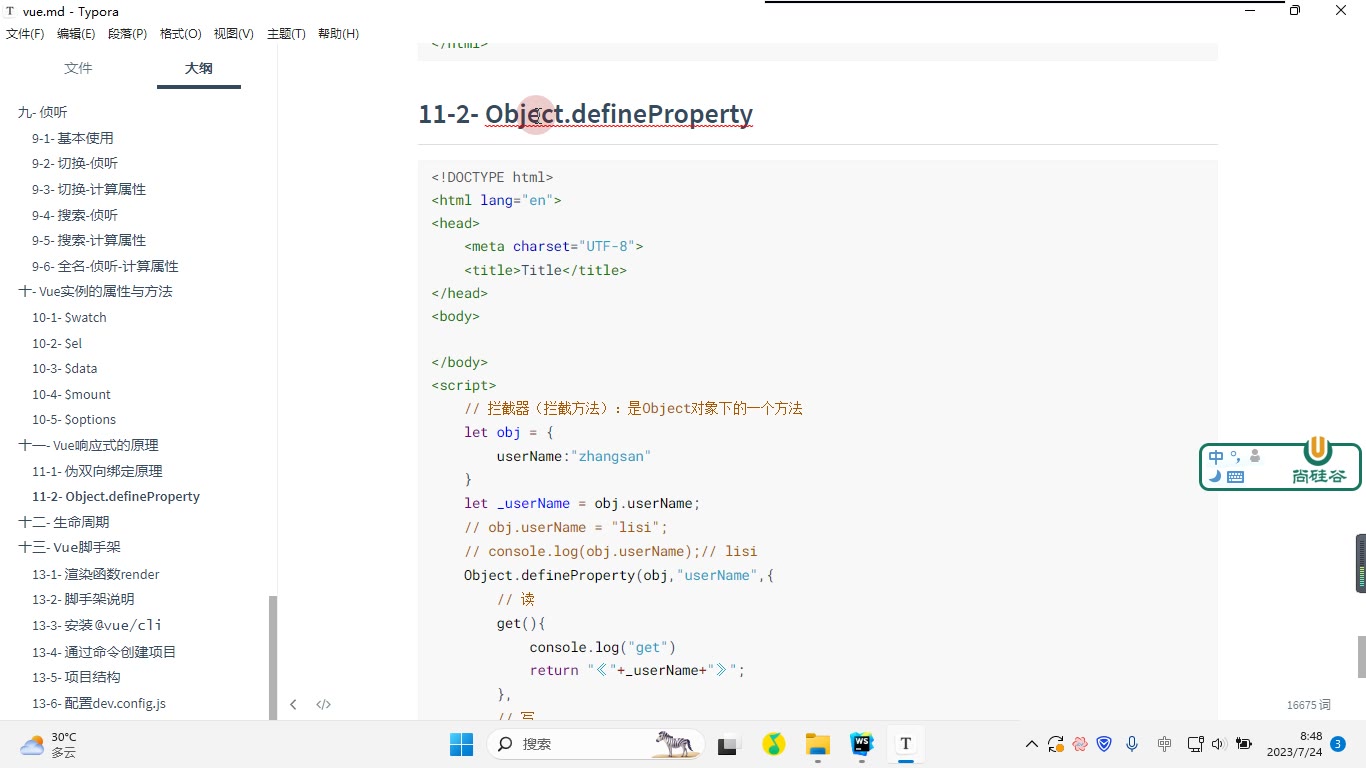The height and width of the screenshot is (768, 1366).
Task: Select outline item 11-1- 伪双向绑定原理
Action: tap(97, 471)
